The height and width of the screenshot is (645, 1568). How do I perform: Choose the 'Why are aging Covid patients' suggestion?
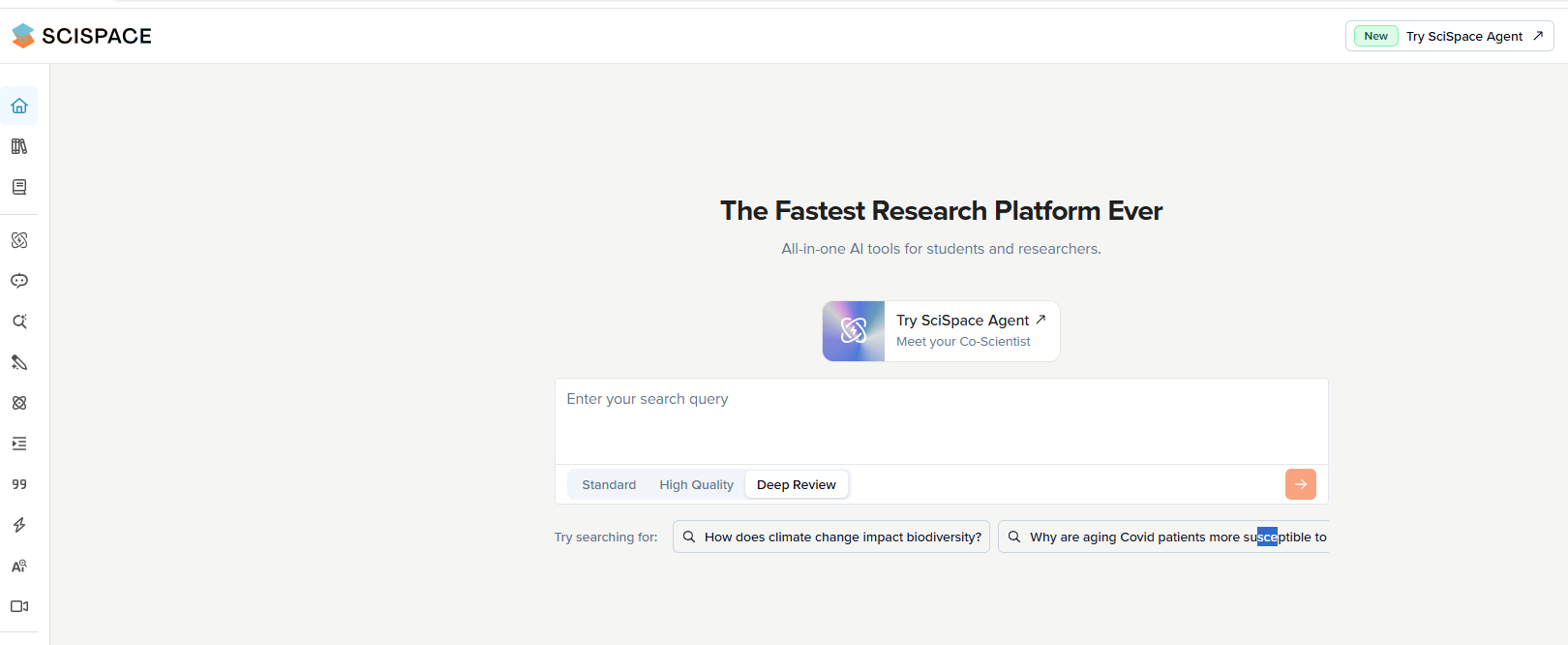(1163, 537)
